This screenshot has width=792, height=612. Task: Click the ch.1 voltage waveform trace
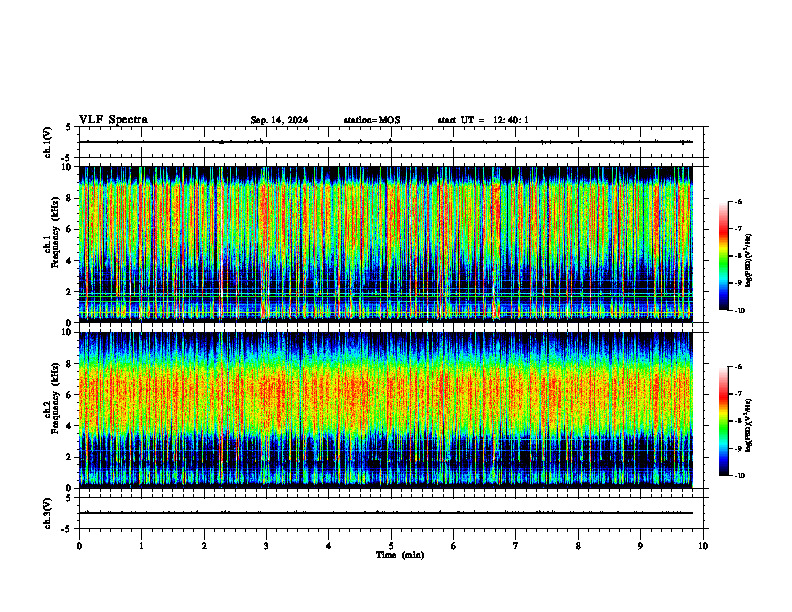(x=386, y=142)
